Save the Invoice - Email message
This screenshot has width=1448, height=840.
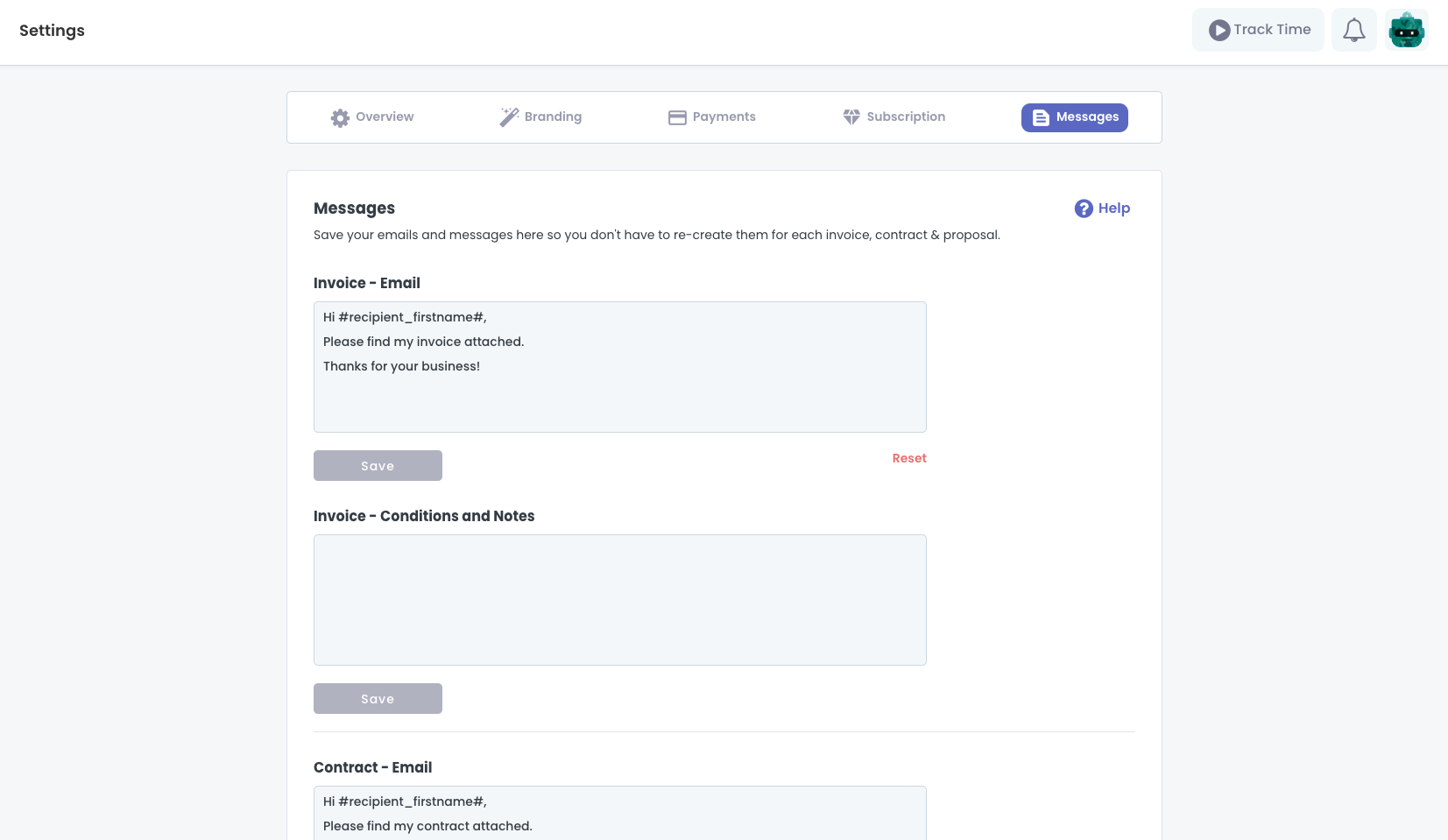coord(378,466)
